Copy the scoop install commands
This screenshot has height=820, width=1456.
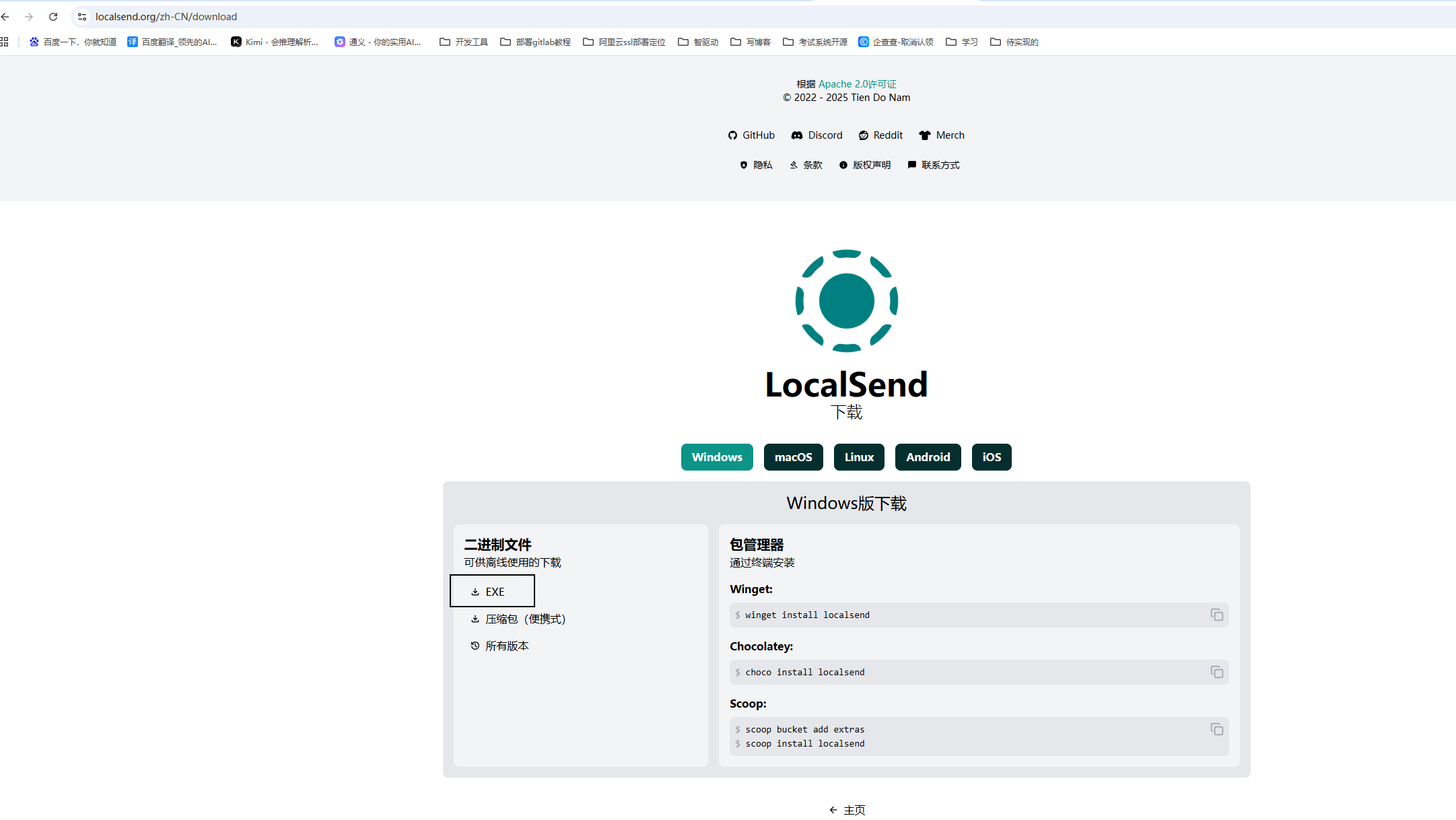click(x=1216, y=729)
